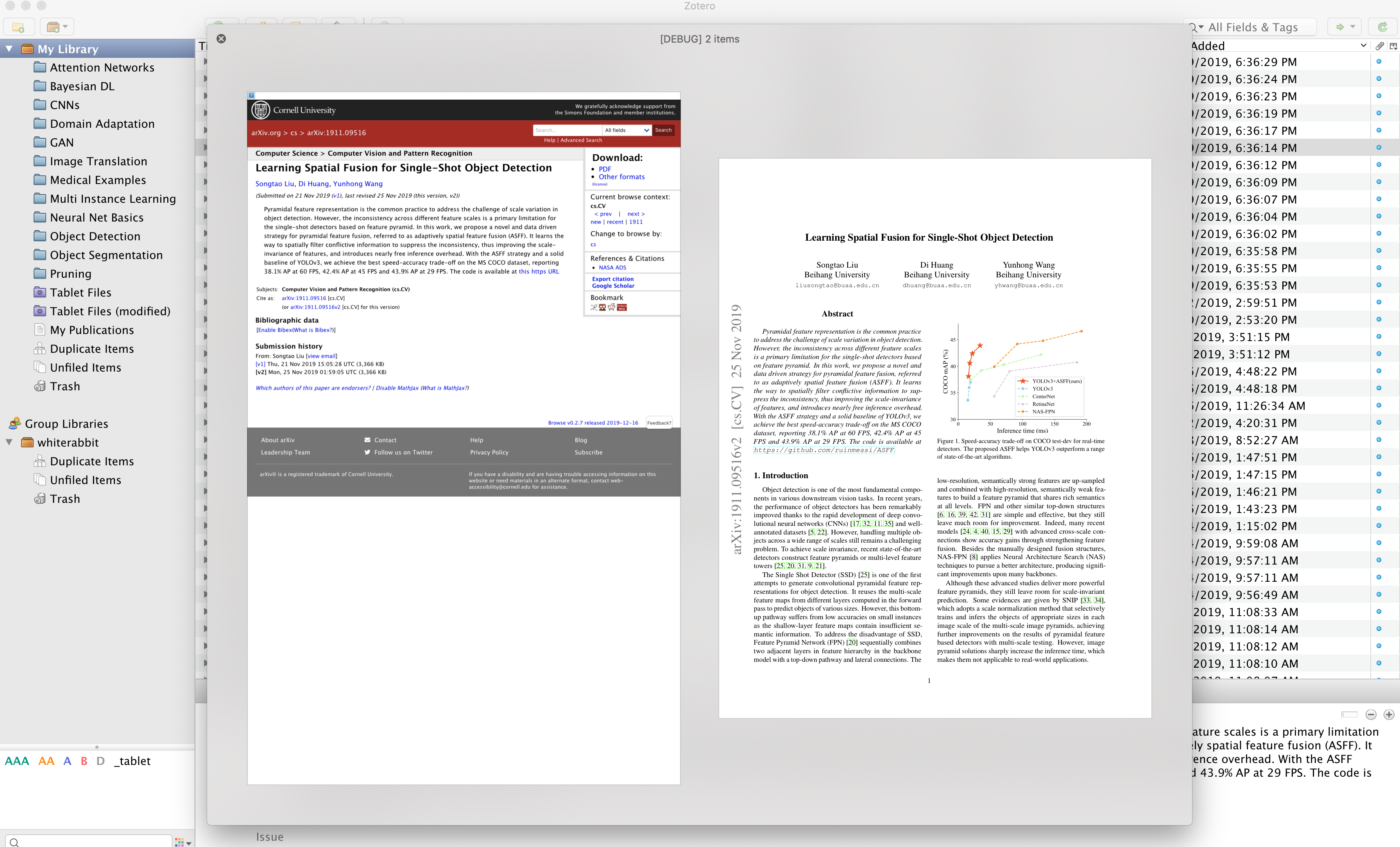Decrease note font size minus button
Screen dimensions: 1400x847
point(1371,715)
